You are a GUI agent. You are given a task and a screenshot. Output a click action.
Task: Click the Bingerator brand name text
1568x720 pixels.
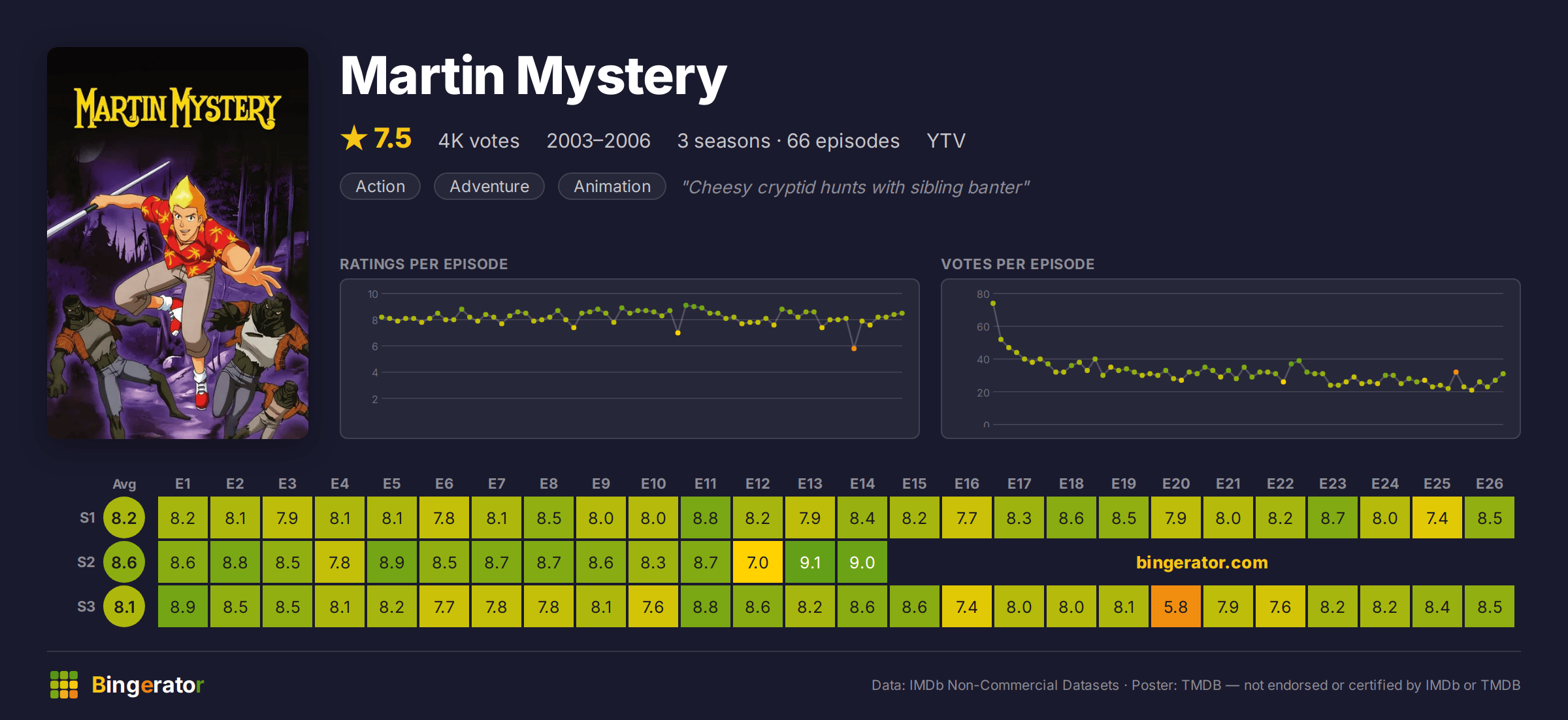coord(148,685)
